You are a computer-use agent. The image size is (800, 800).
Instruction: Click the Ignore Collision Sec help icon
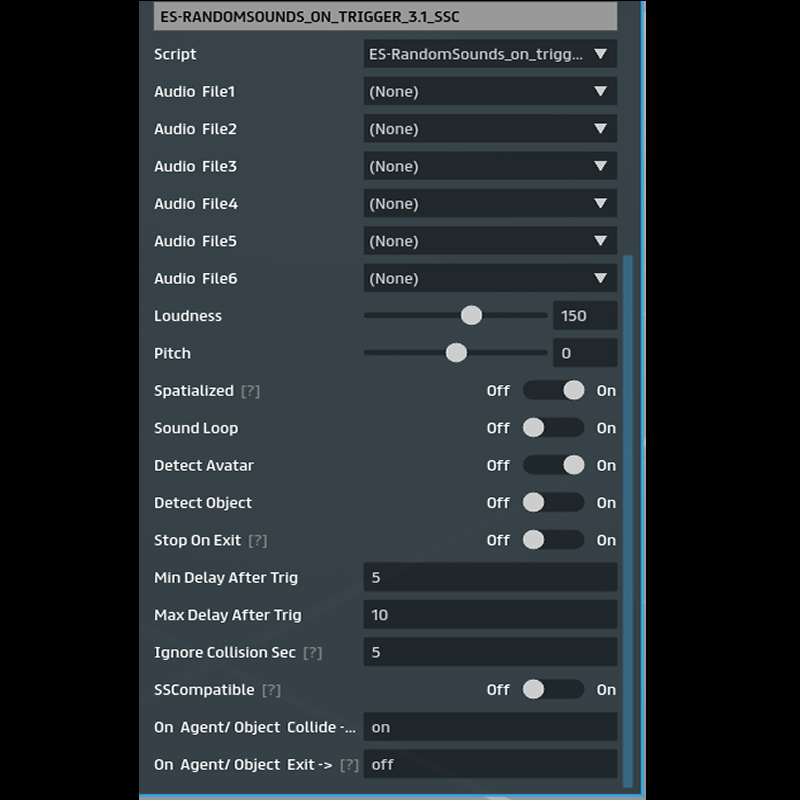312,653
